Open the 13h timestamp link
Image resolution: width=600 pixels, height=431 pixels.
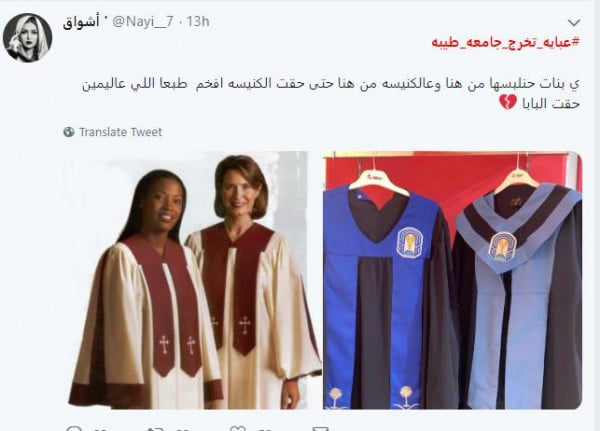pyautogui.click(x=198, y=22)
